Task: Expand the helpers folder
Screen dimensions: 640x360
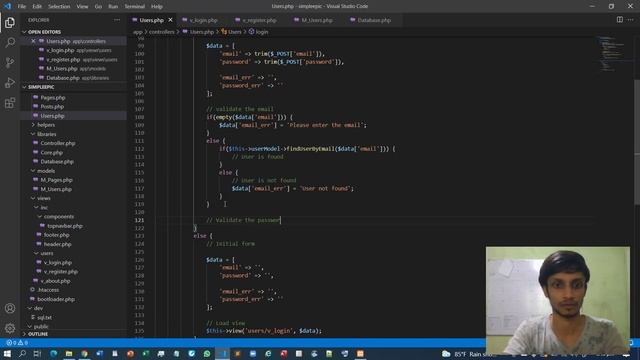Action: 46,125
